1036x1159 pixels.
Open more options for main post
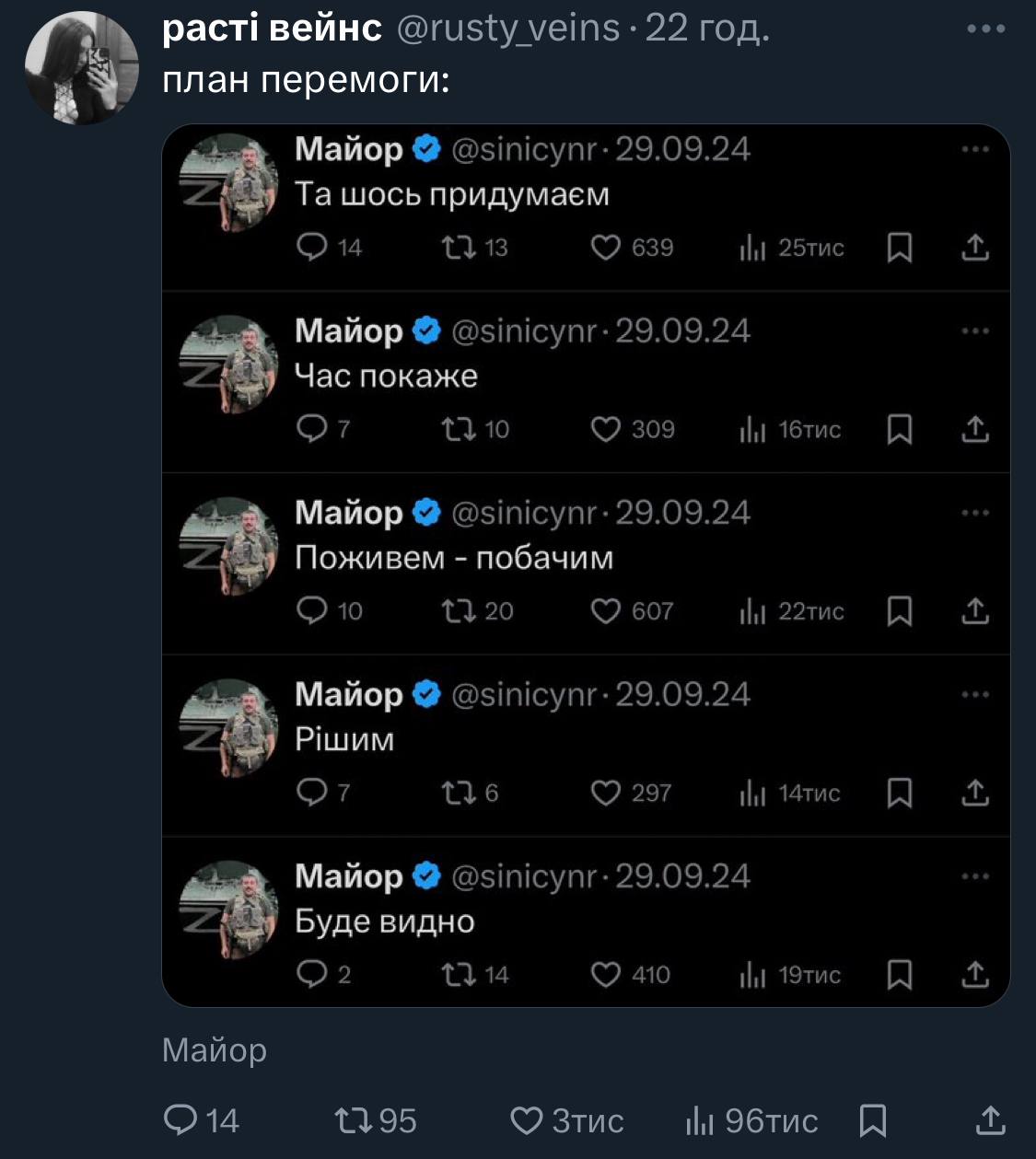(985, 29)
